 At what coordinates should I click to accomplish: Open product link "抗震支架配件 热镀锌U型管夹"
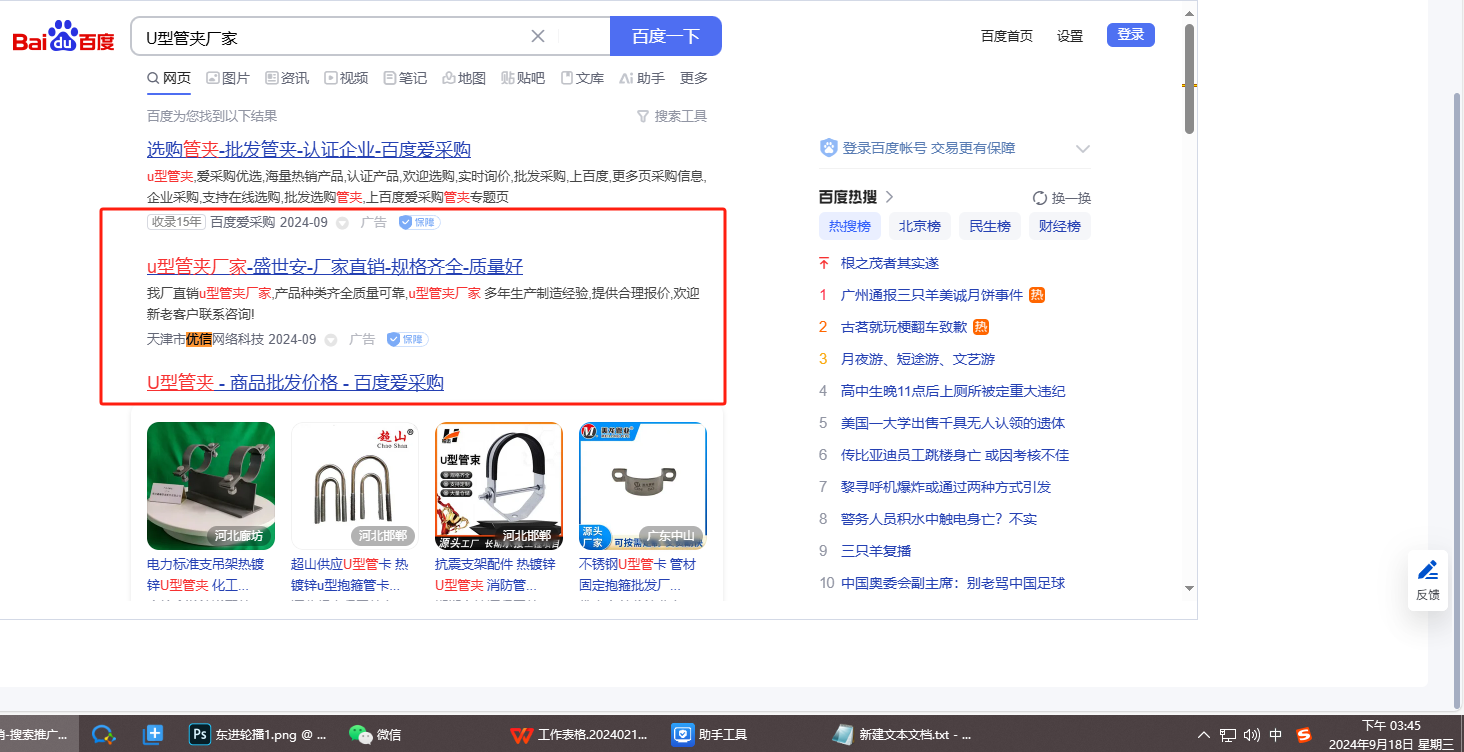[x=495, y=574]
